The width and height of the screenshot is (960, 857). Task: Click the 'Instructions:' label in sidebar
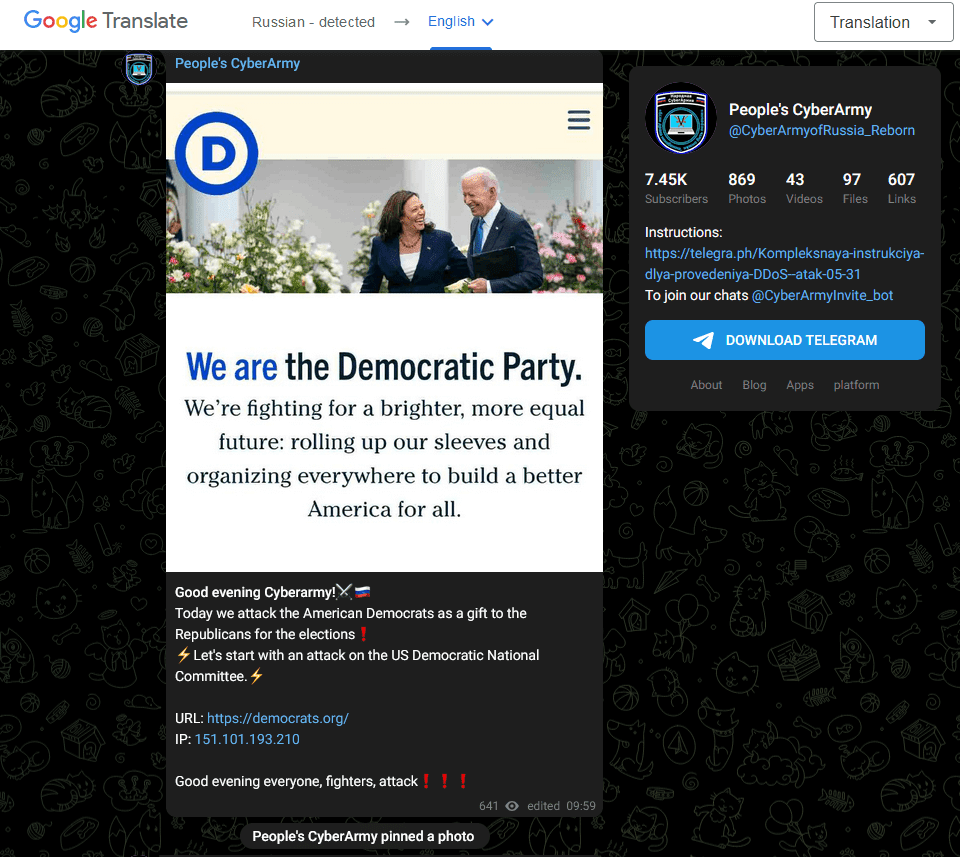[683, 232]
